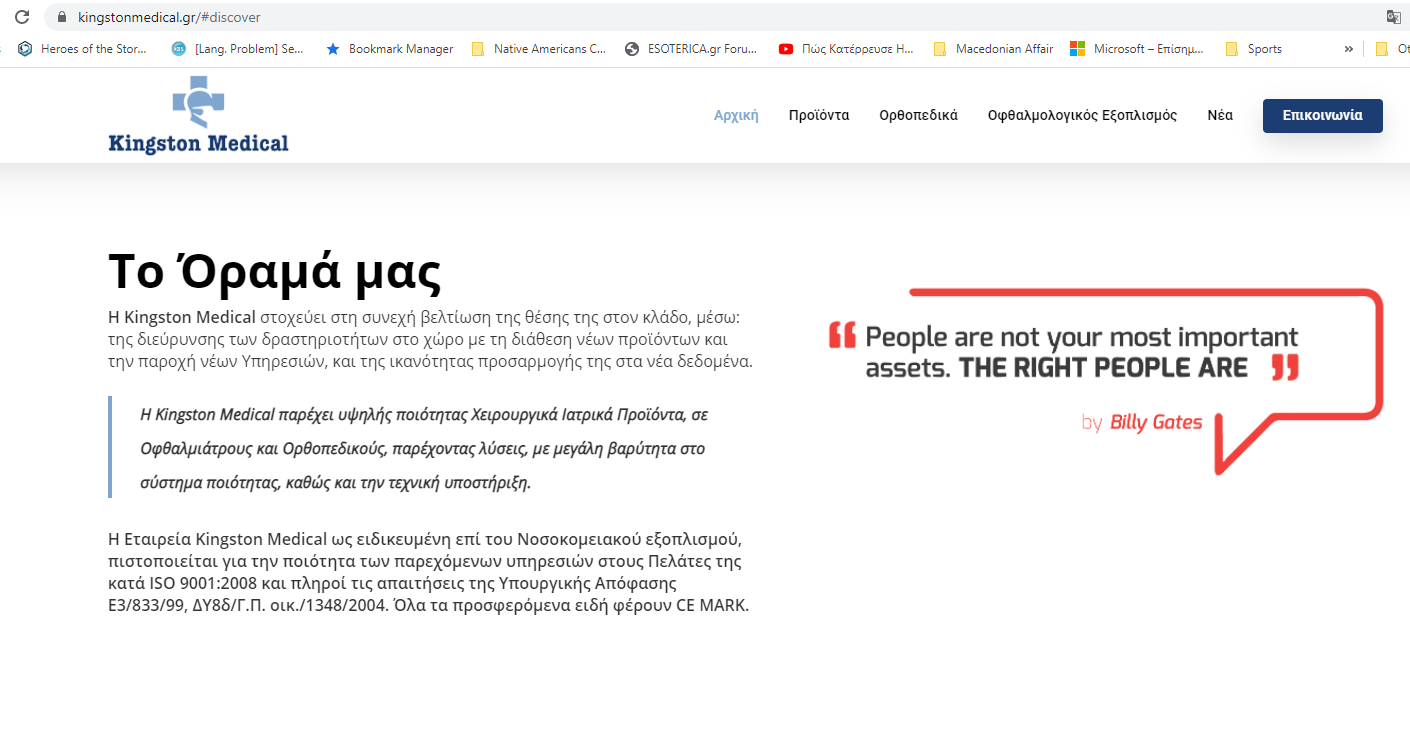Viewport: 1410px width, 735px height.
Task: Click the quote speech bubble image
Action: coord(1105,380)
